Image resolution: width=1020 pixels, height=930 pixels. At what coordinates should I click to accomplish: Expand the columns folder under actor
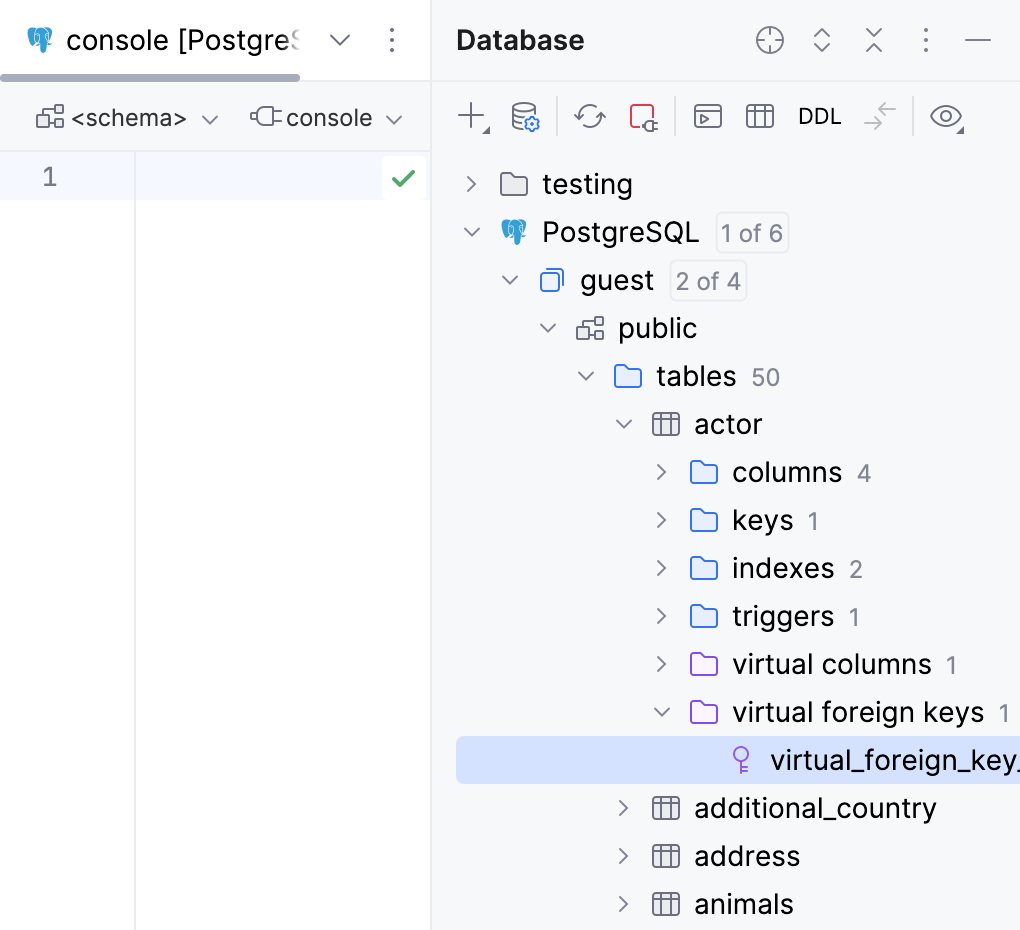661,472
